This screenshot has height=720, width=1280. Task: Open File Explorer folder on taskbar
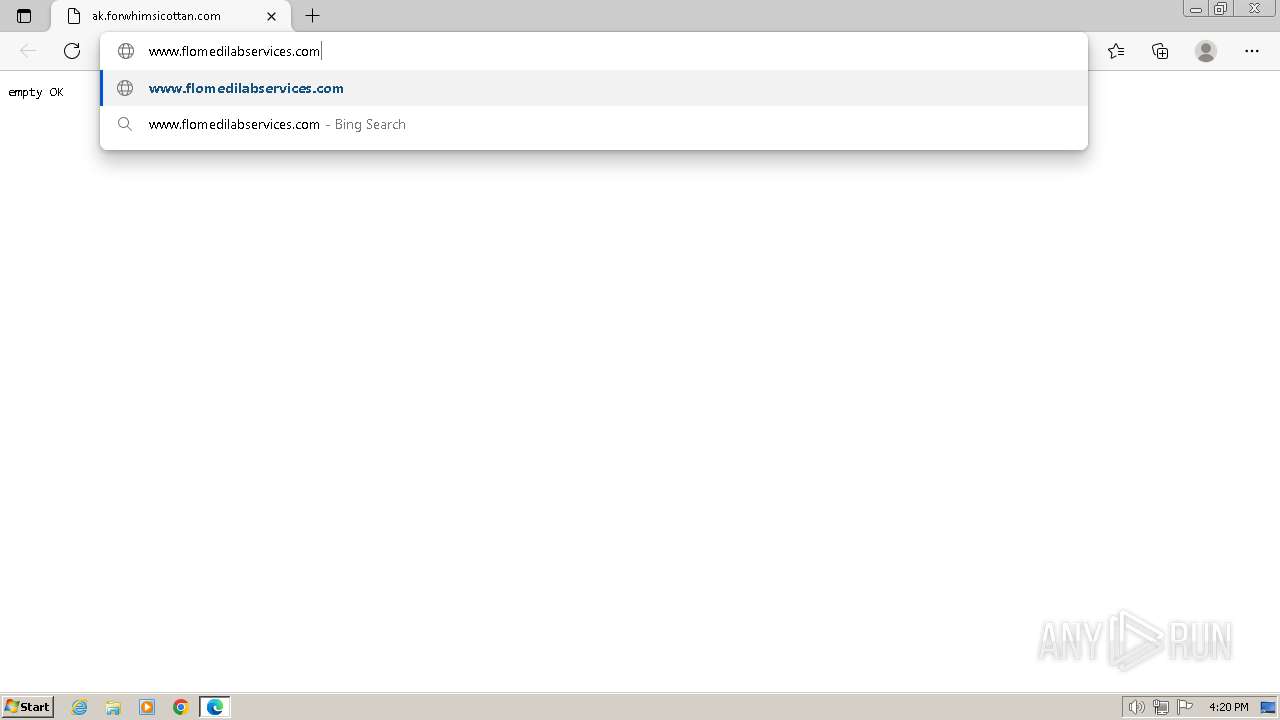tap(113, 707)
